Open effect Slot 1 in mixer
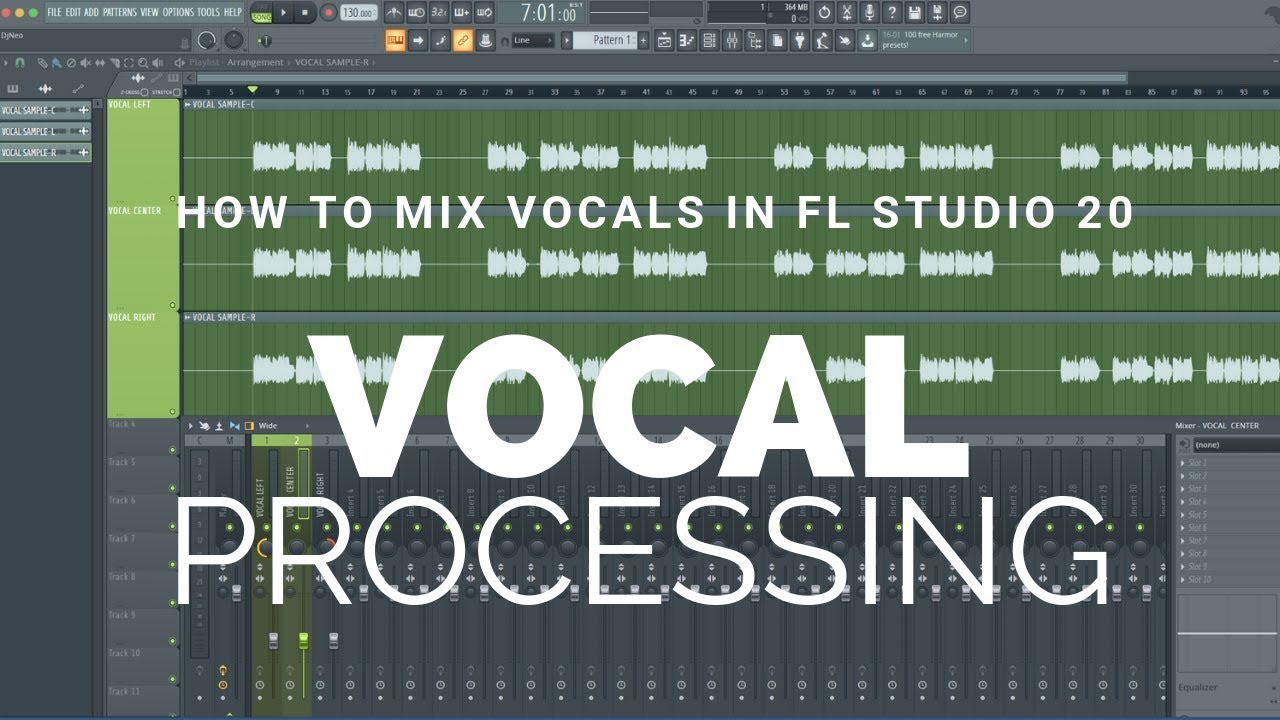 [1228, 463]
